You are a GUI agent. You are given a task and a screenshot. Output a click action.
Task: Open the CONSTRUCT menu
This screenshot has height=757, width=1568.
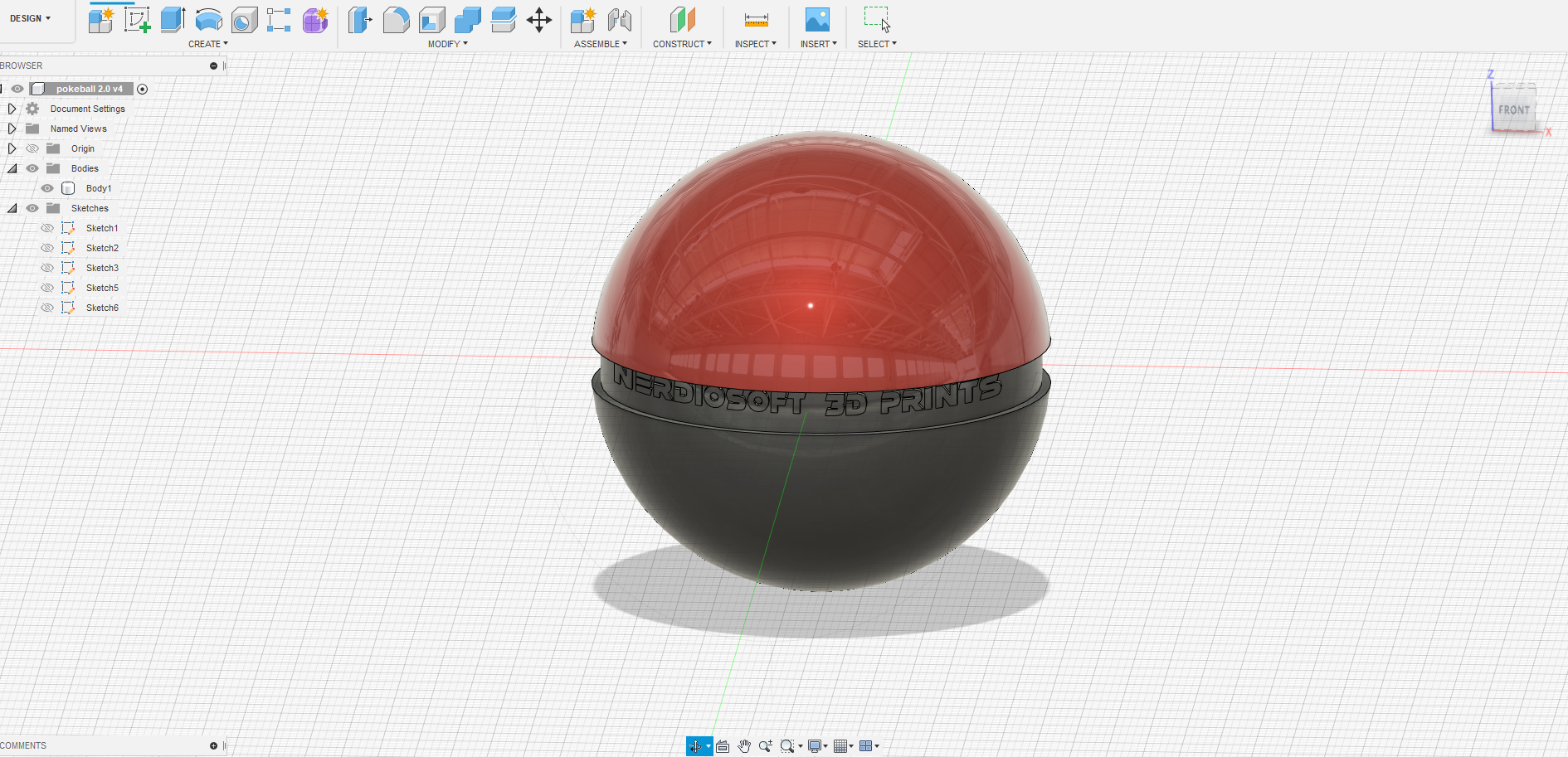click(682, 44)
